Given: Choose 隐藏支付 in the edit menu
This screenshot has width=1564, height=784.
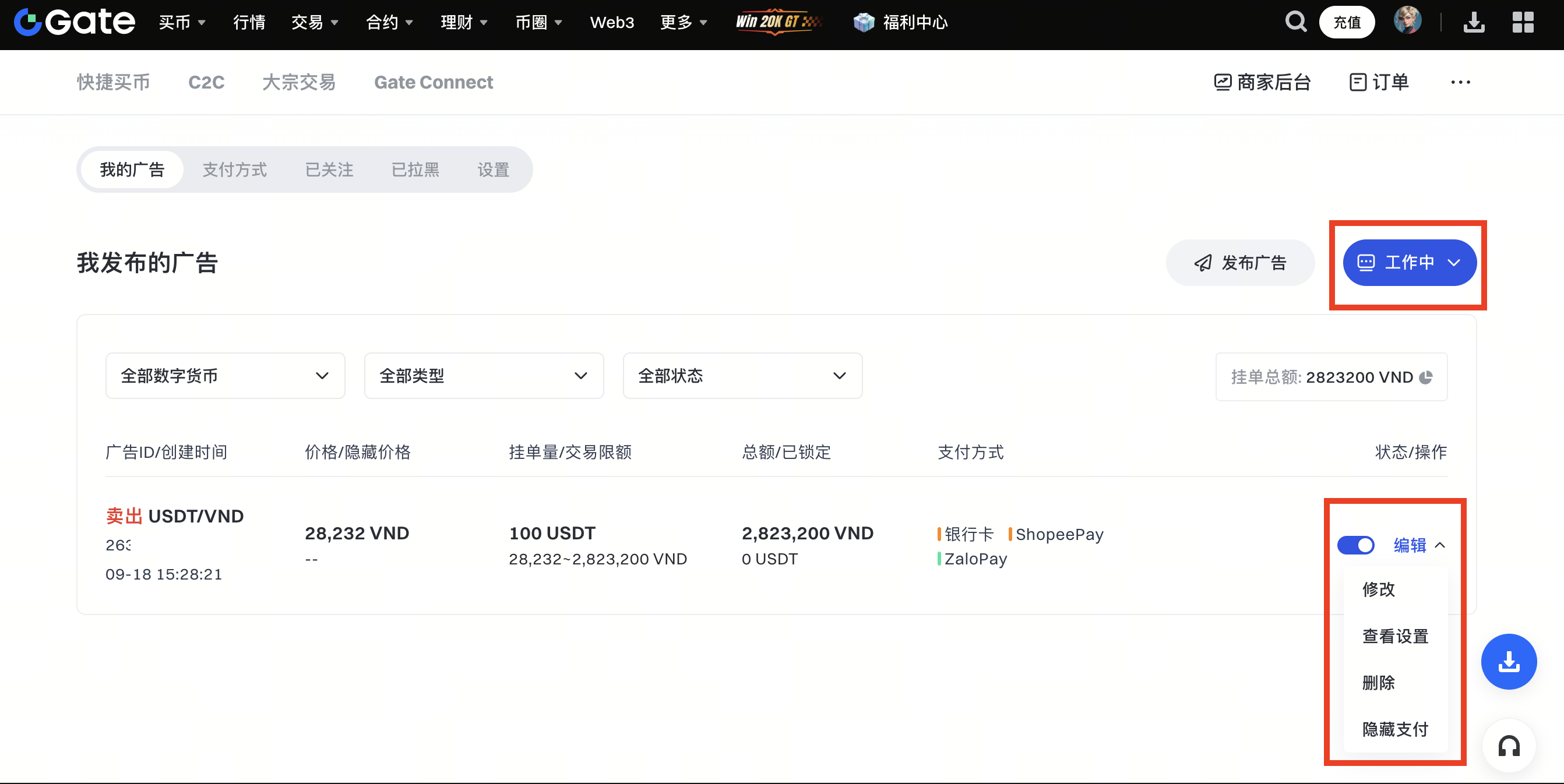Looking at the screenshot, I should pyautogui.click(x=1394, y=729).
